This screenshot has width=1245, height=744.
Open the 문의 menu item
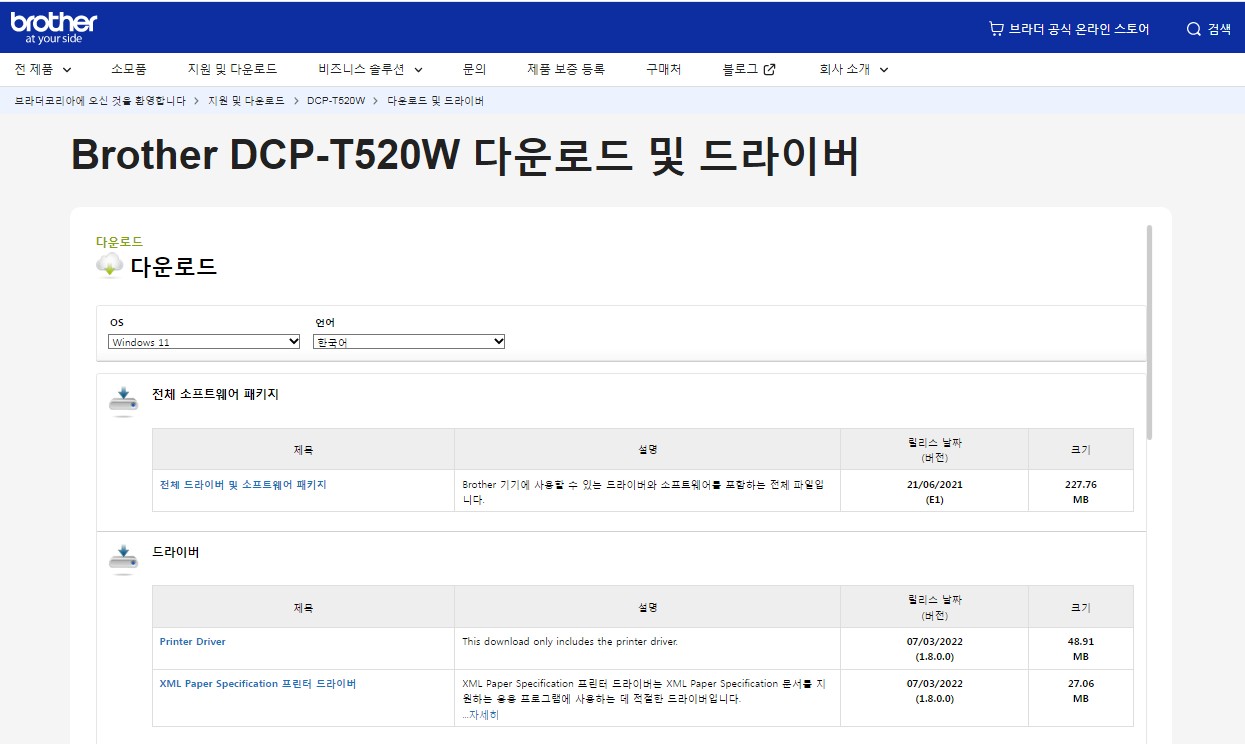474,70
